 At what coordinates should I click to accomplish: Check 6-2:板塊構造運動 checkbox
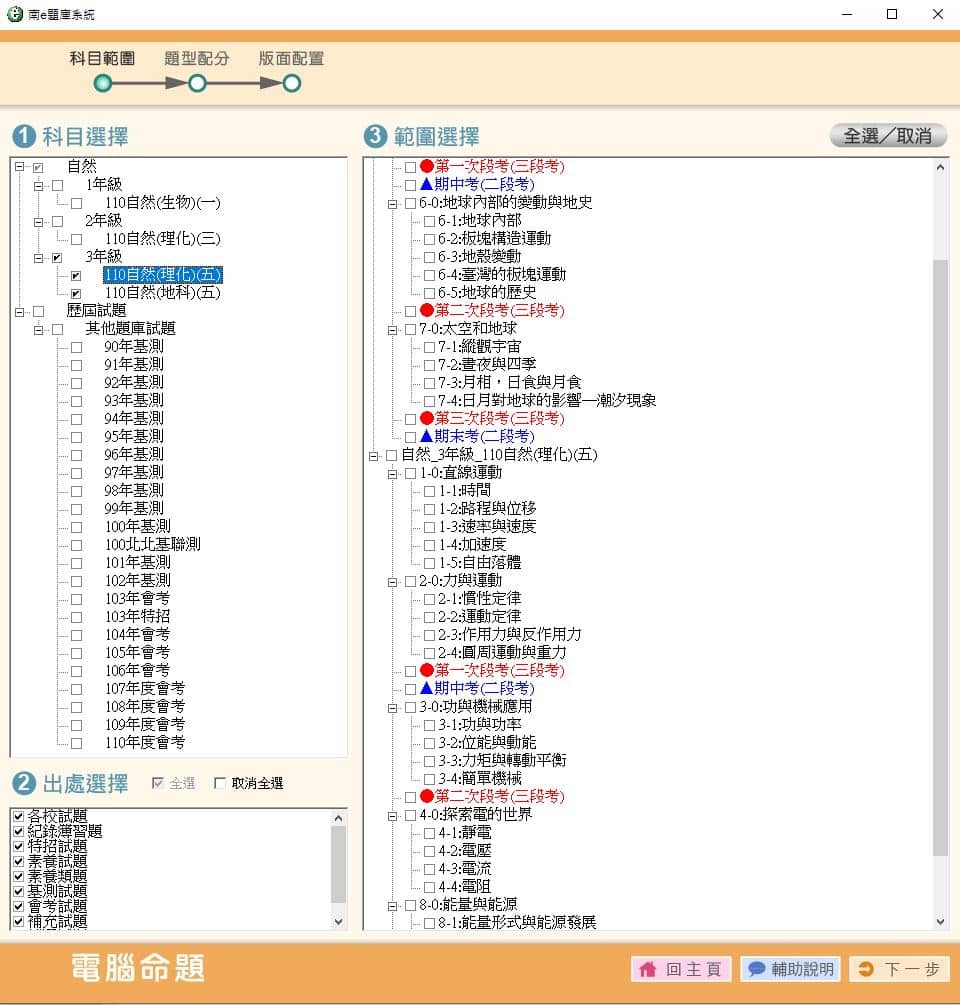click(x=429, y=239)
